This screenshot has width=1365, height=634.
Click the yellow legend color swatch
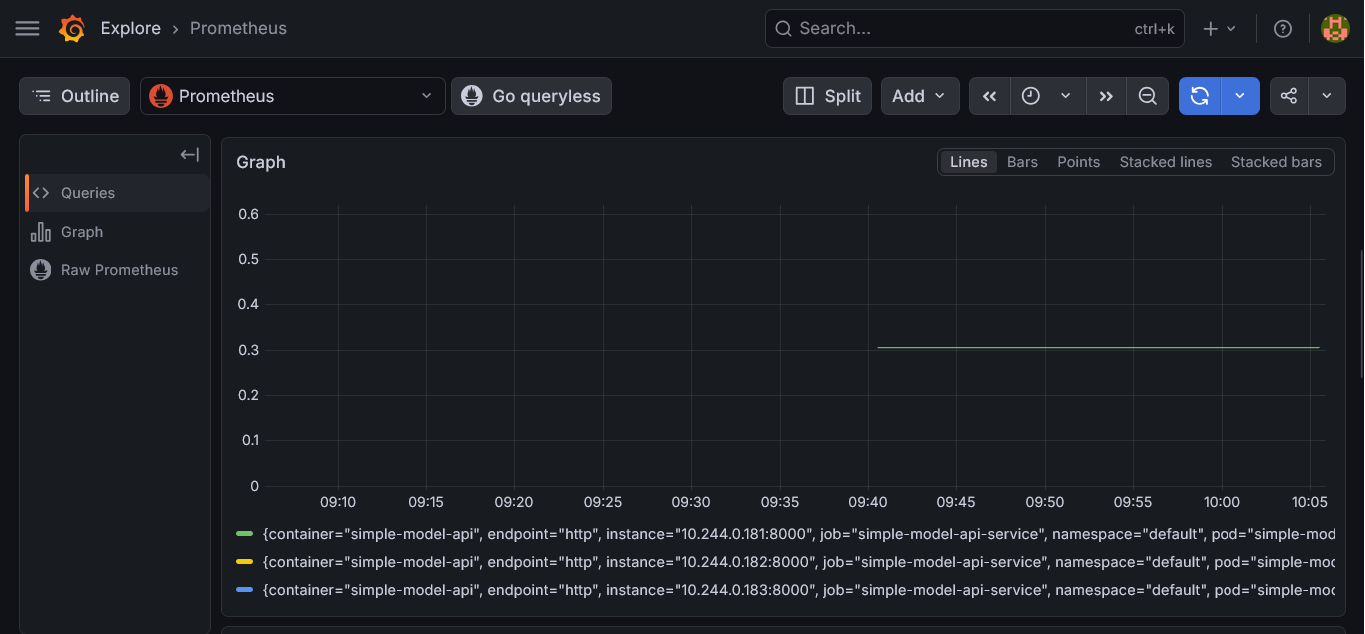(x=244, y=562)
